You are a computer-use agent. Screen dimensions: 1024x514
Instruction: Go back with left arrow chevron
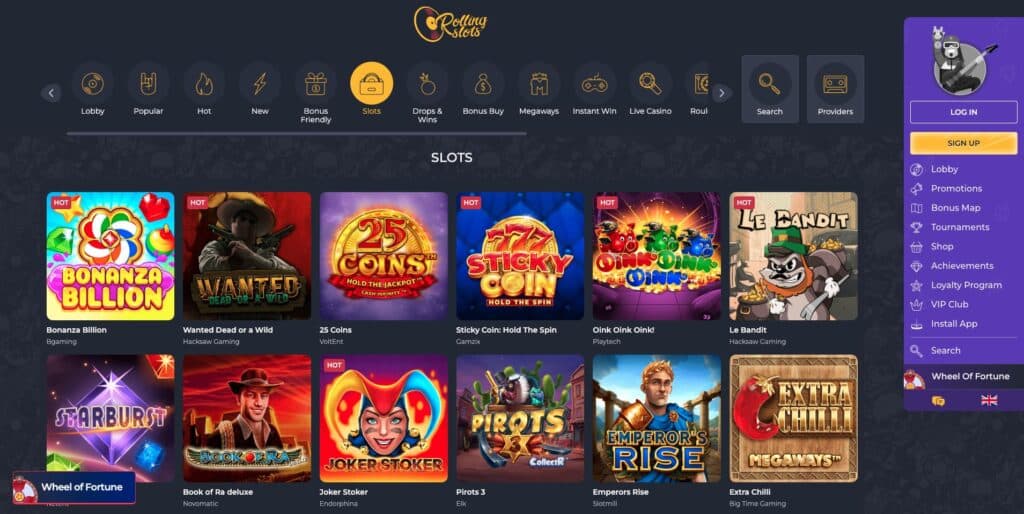tap(51, 93)
